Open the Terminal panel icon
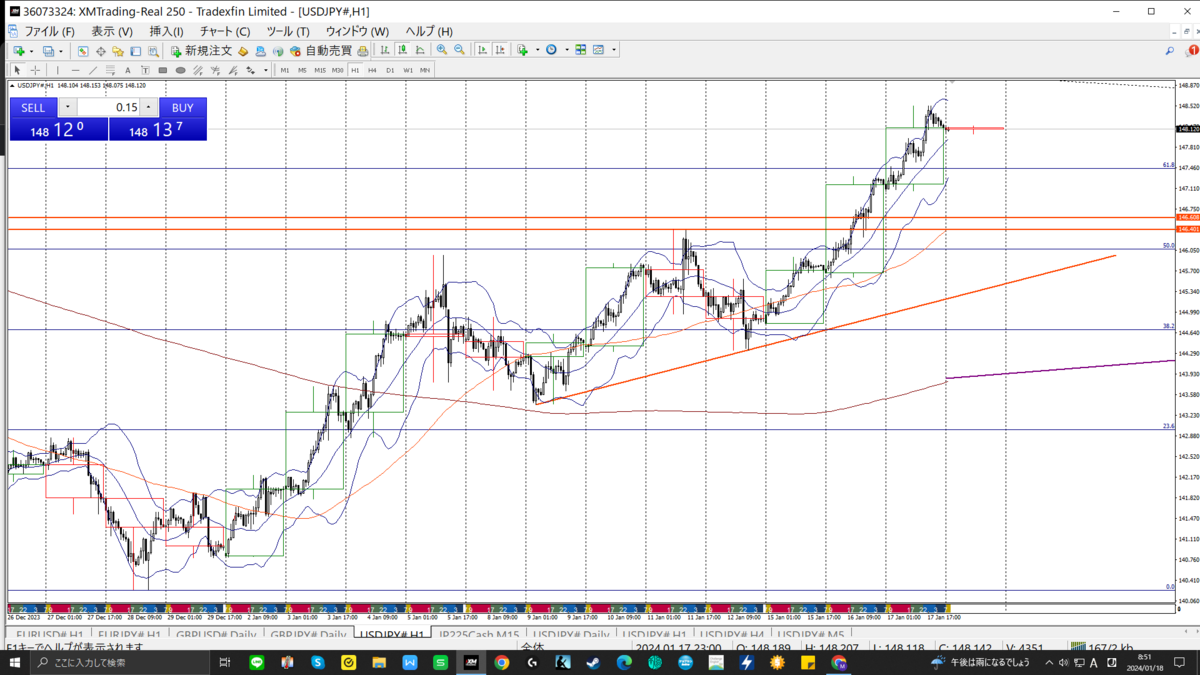Screen dimensions: 1200x675 135,50
